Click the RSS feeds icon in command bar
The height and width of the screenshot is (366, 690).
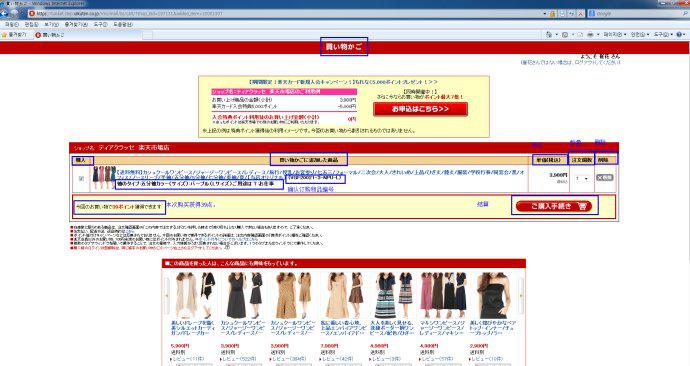pos(565,34)
